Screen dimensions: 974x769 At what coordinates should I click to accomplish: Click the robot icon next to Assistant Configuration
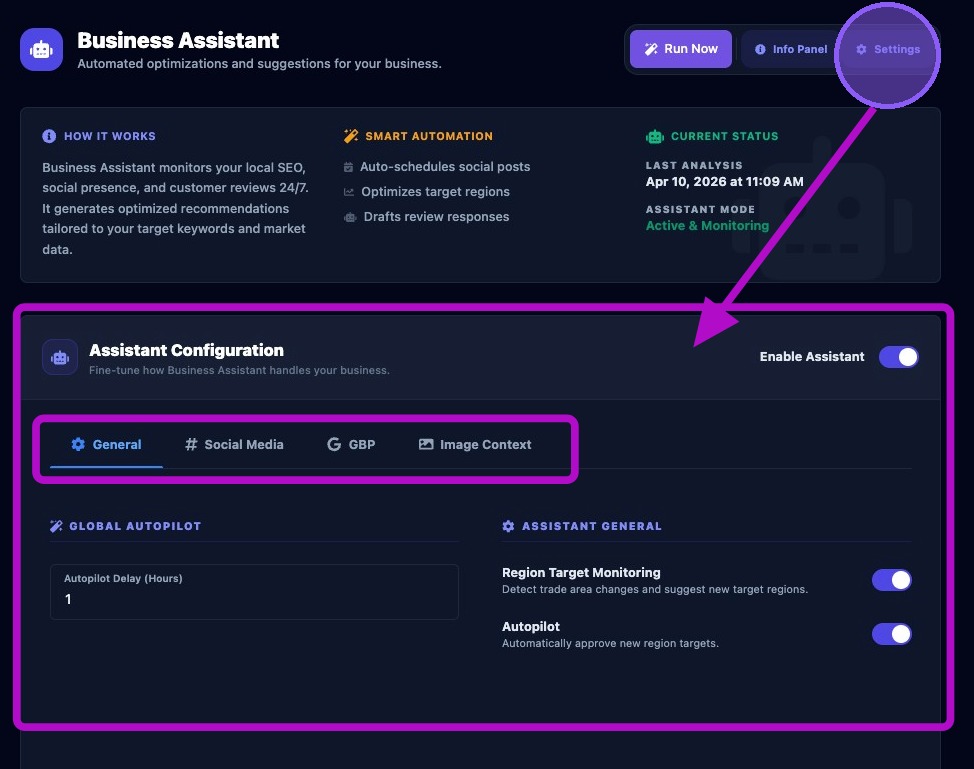click(x=60, y=357)
